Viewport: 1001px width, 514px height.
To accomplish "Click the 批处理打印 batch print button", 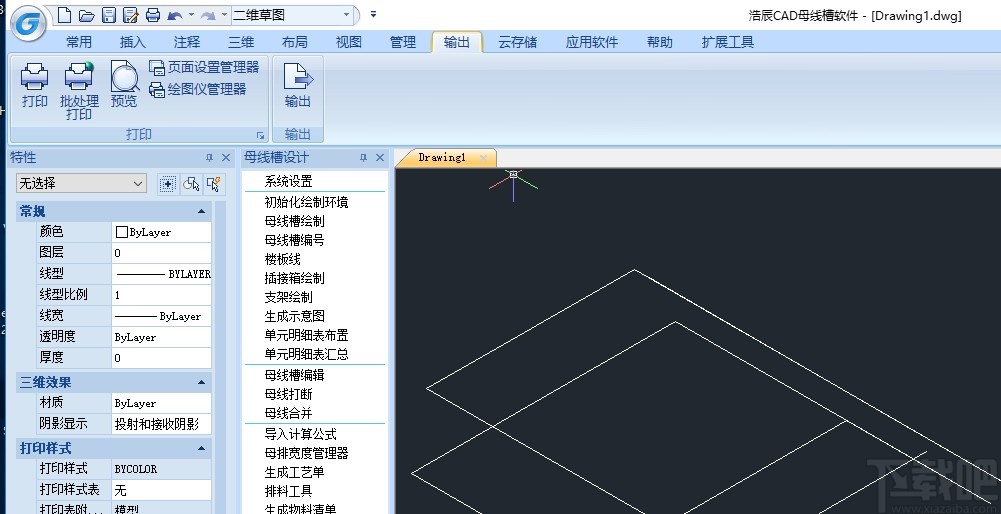I will pyautogui.click(x=79, y=91).
